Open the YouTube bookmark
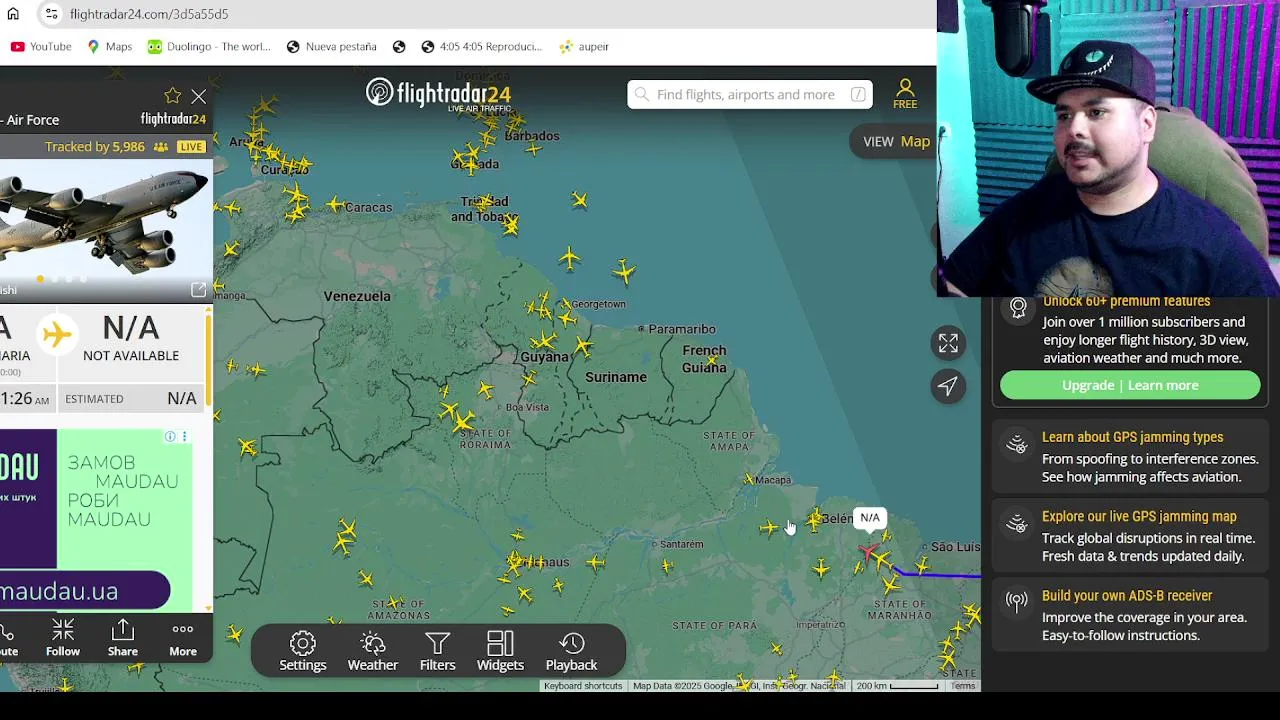Image resolution: width=1280 pixels, height=720 pixels. (41, 46)
